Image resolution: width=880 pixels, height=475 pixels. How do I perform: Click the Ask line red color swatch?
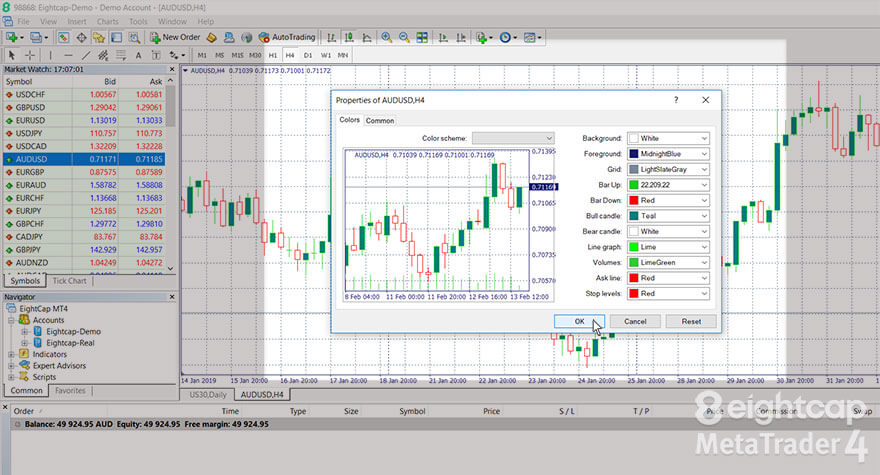click(634, 278)
